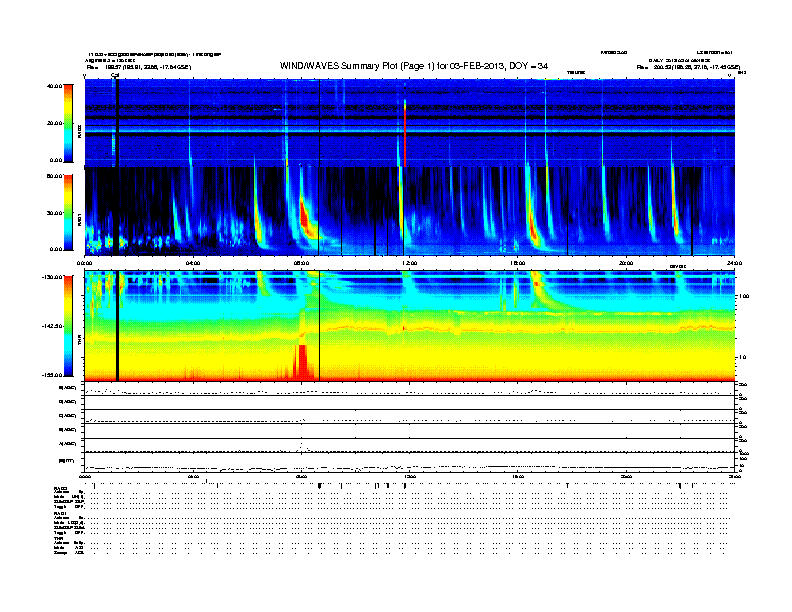Click the 08:00 label on the bottom time axis
Viewport: 792px width, 612px height.
(x=301, y=476)
